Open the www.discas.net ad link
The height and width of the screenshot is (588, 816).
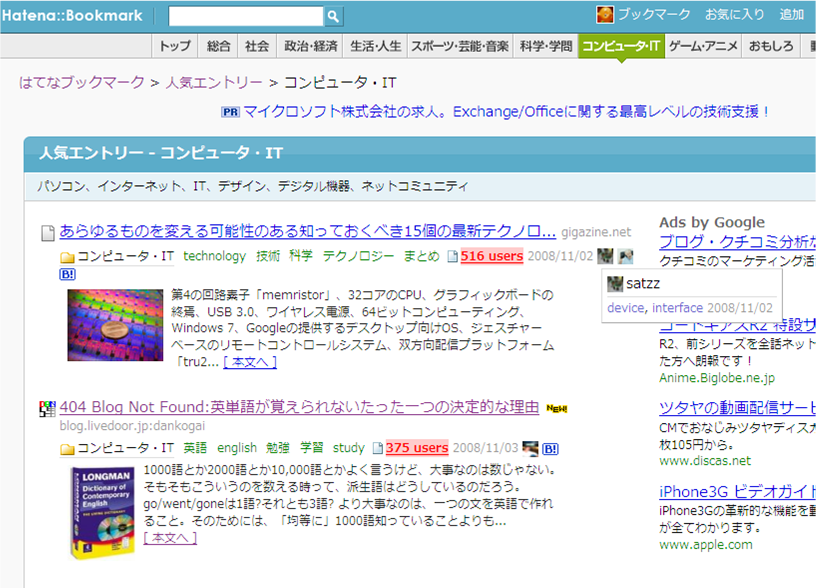pos(705,461)
